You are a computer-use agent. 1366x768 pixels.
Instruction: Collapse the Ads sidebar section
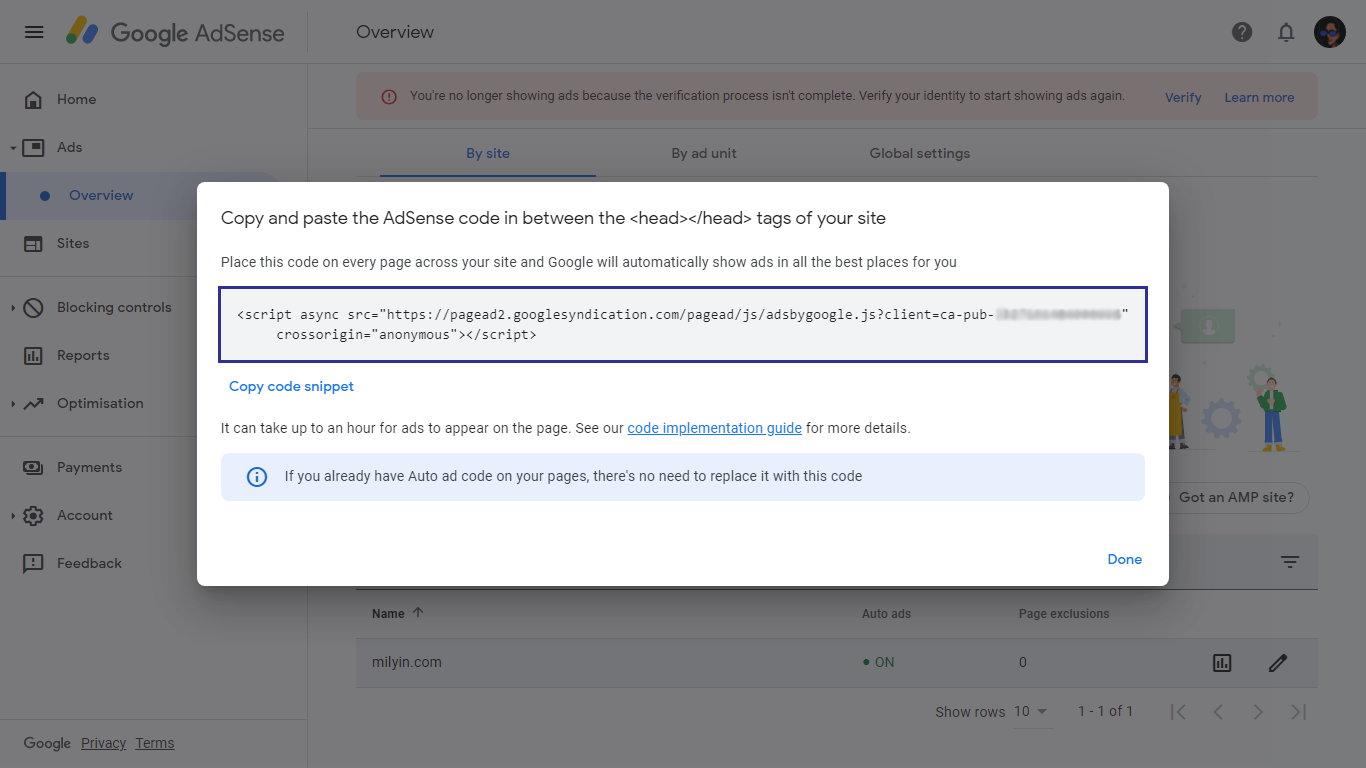coord(13,147)
